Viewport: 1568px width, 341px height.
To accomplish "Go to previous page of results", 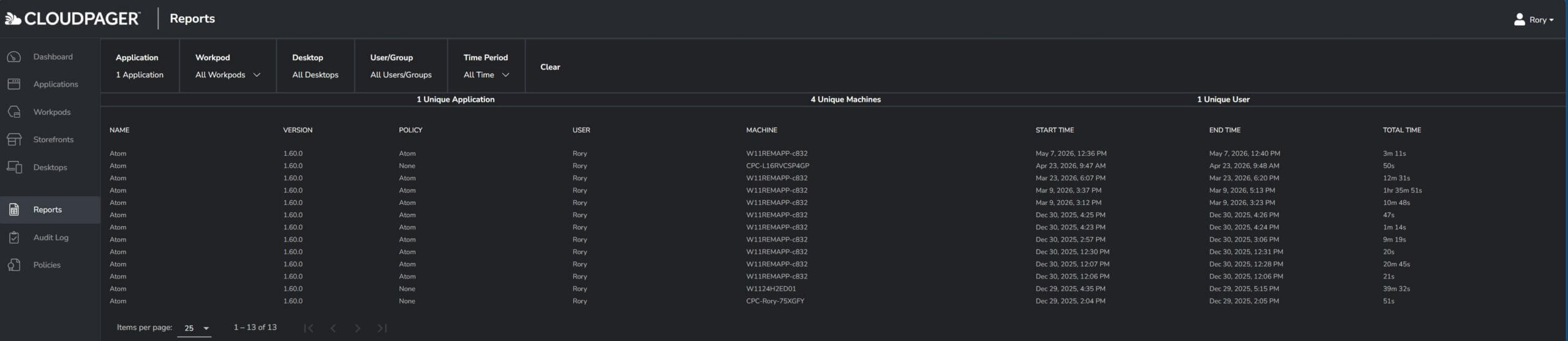I will [x=333, y=328].
